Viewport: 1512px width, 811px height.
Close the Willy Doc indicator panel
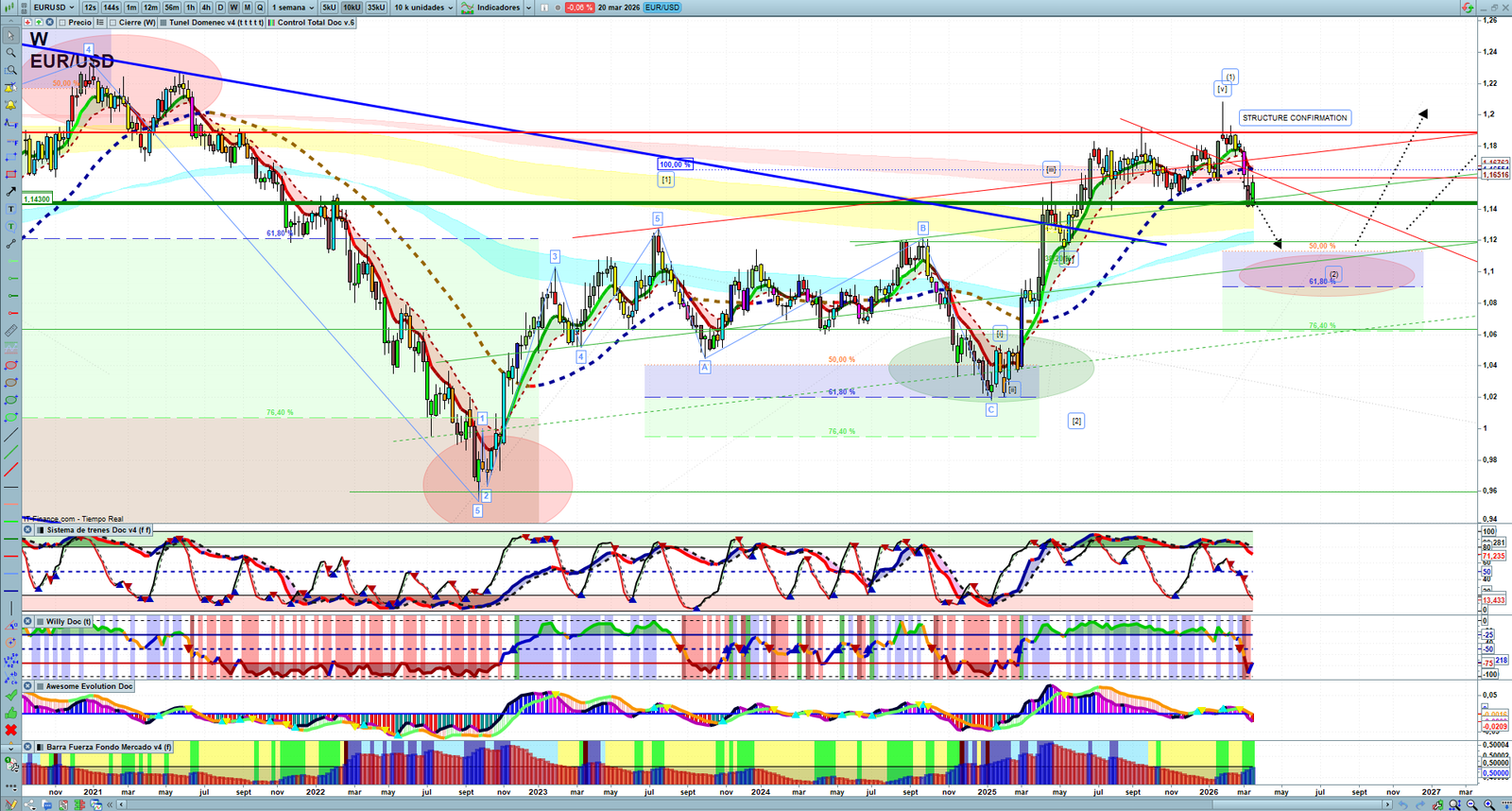[x=28, y=622]
